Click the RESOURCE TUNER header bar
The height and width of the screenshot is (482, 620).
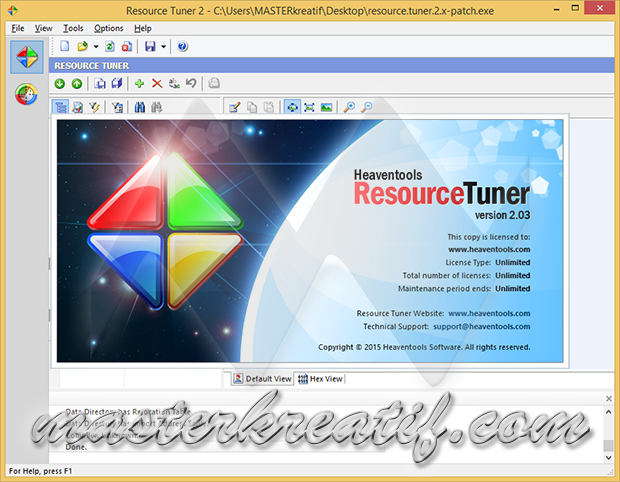pyautogui.click(x=331, y=66)
